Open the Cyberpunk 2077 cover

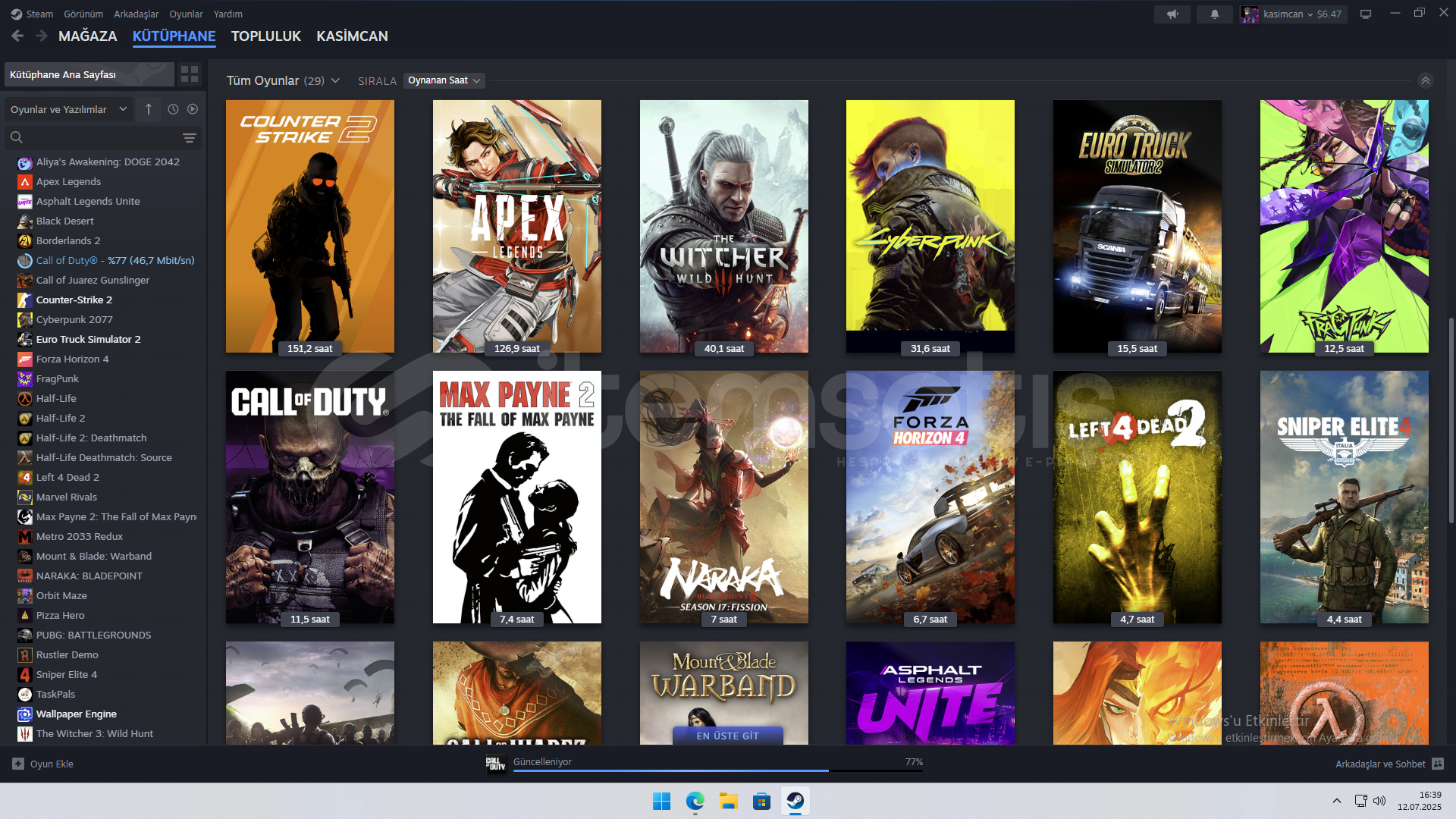[x=930, y=226]
